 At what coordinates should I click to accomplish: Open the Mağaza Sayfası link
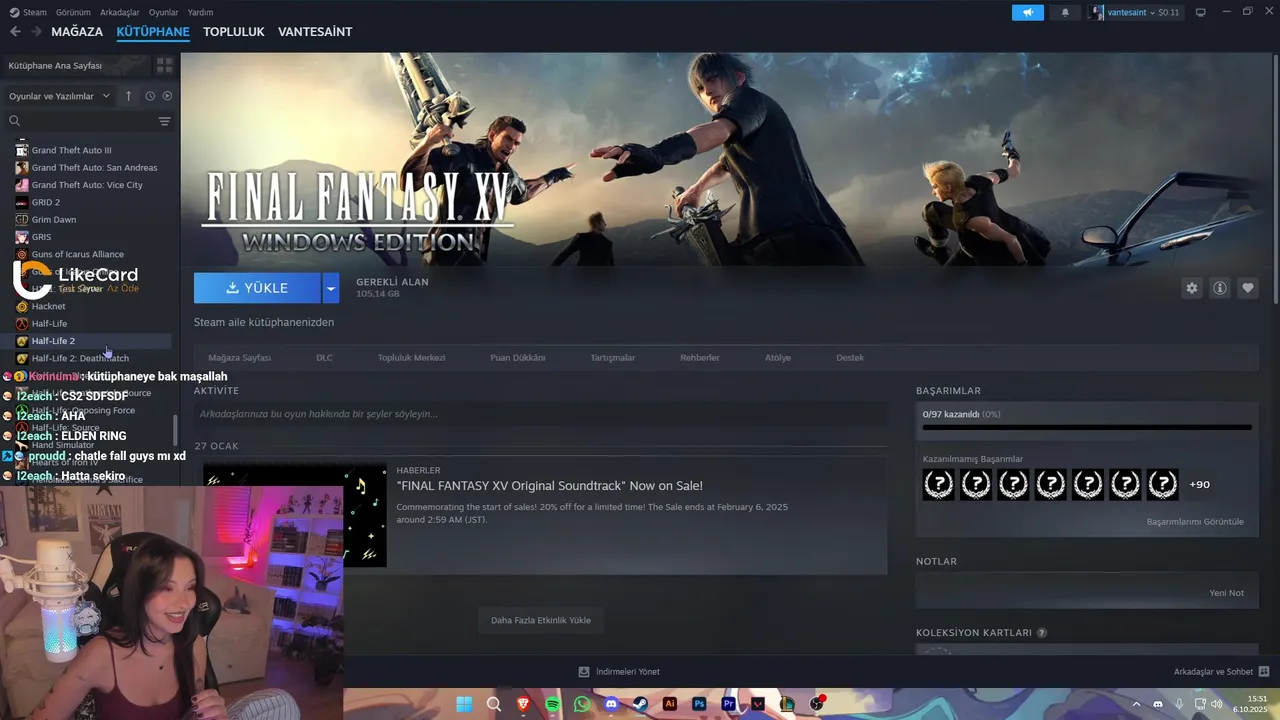pos(239,357)
